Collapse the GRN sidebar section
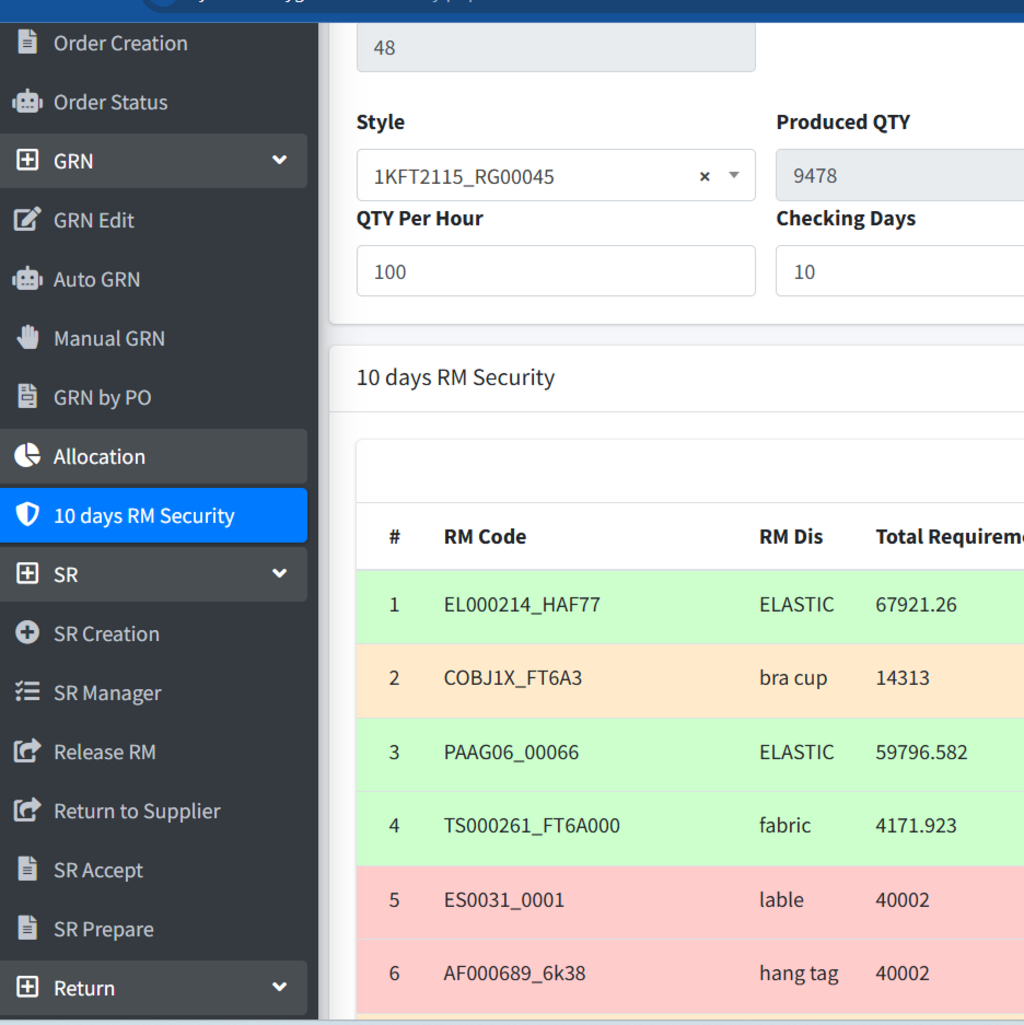The image size is (1024, 1025). (279, 161)
